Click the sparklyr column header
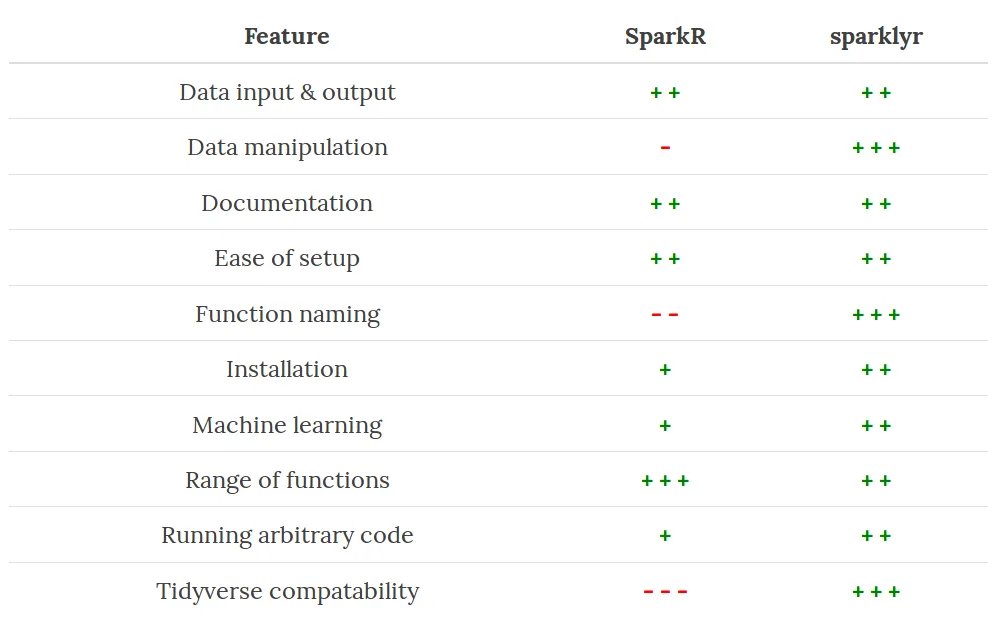This screenshot has width=1001, height=626. (x=876, y=37)
